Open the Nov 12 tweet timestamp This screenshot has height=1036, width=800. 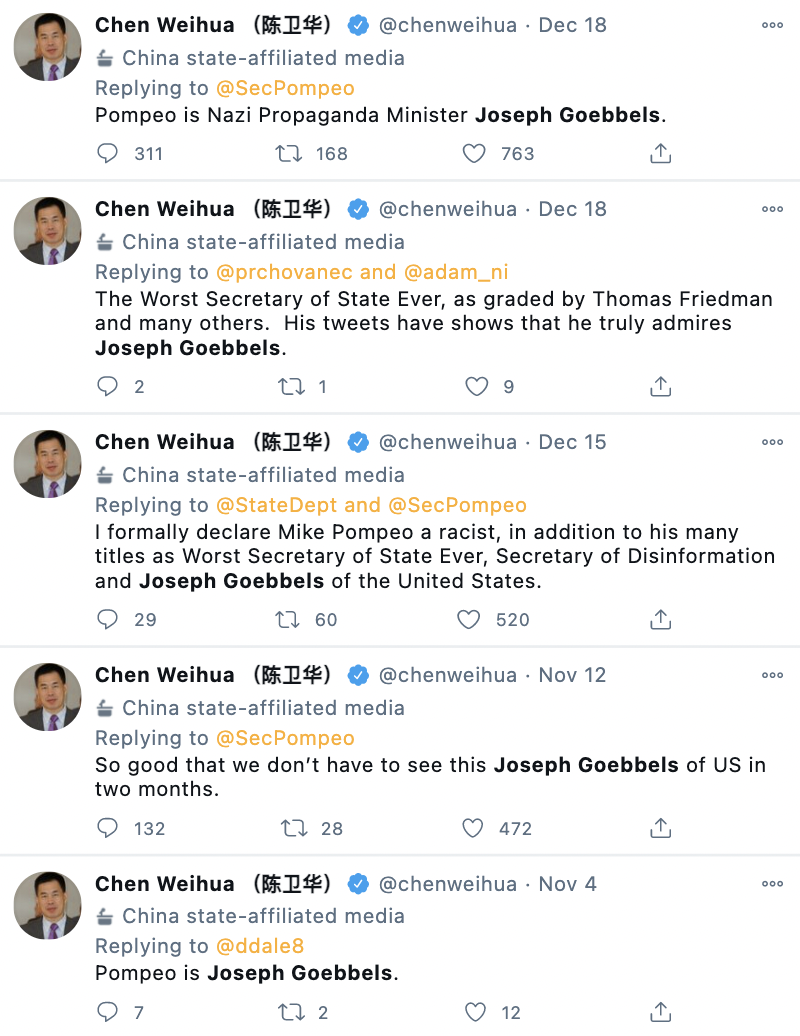(x=572, y=675)
